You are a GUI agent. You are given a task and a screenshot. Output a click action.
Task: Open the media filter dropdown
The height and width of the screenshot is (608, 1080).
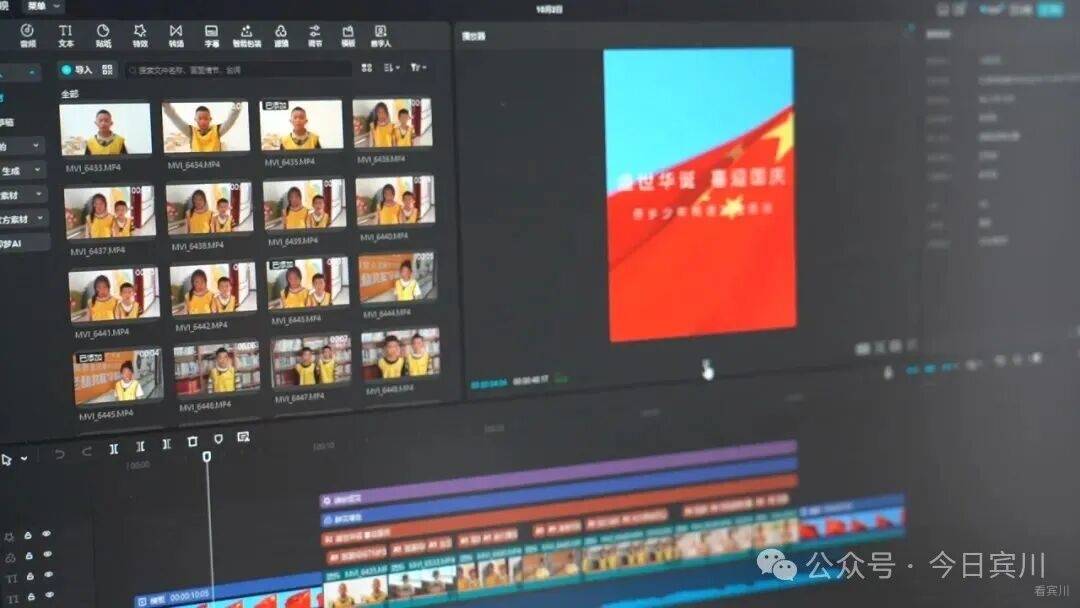point(418,68)
